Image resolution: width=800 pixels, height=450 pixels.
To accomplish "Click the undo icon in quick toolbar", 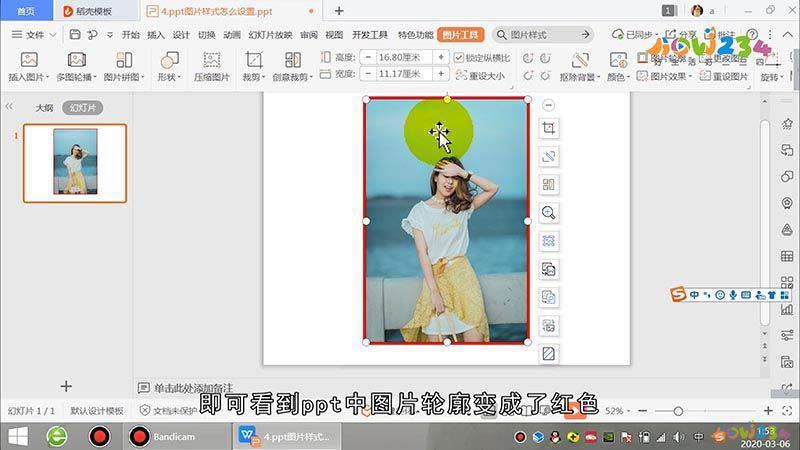I will [92, 35].
